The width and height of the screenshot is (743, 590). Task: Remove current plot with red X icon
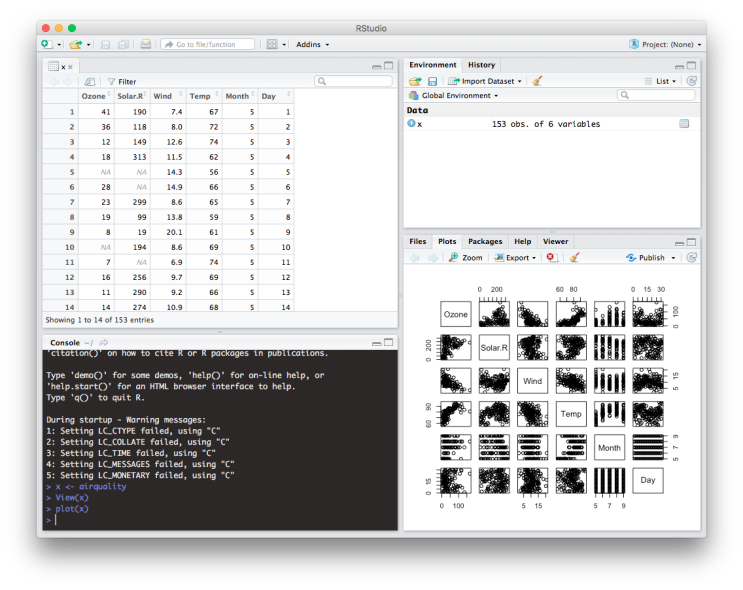[x=551, y=257]
